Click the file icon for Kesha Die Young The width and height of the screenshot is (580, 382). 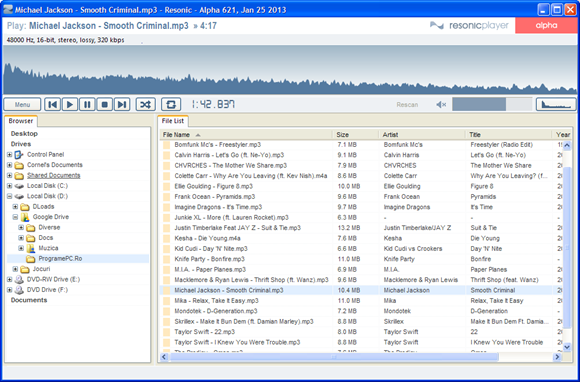pos(167,238)
